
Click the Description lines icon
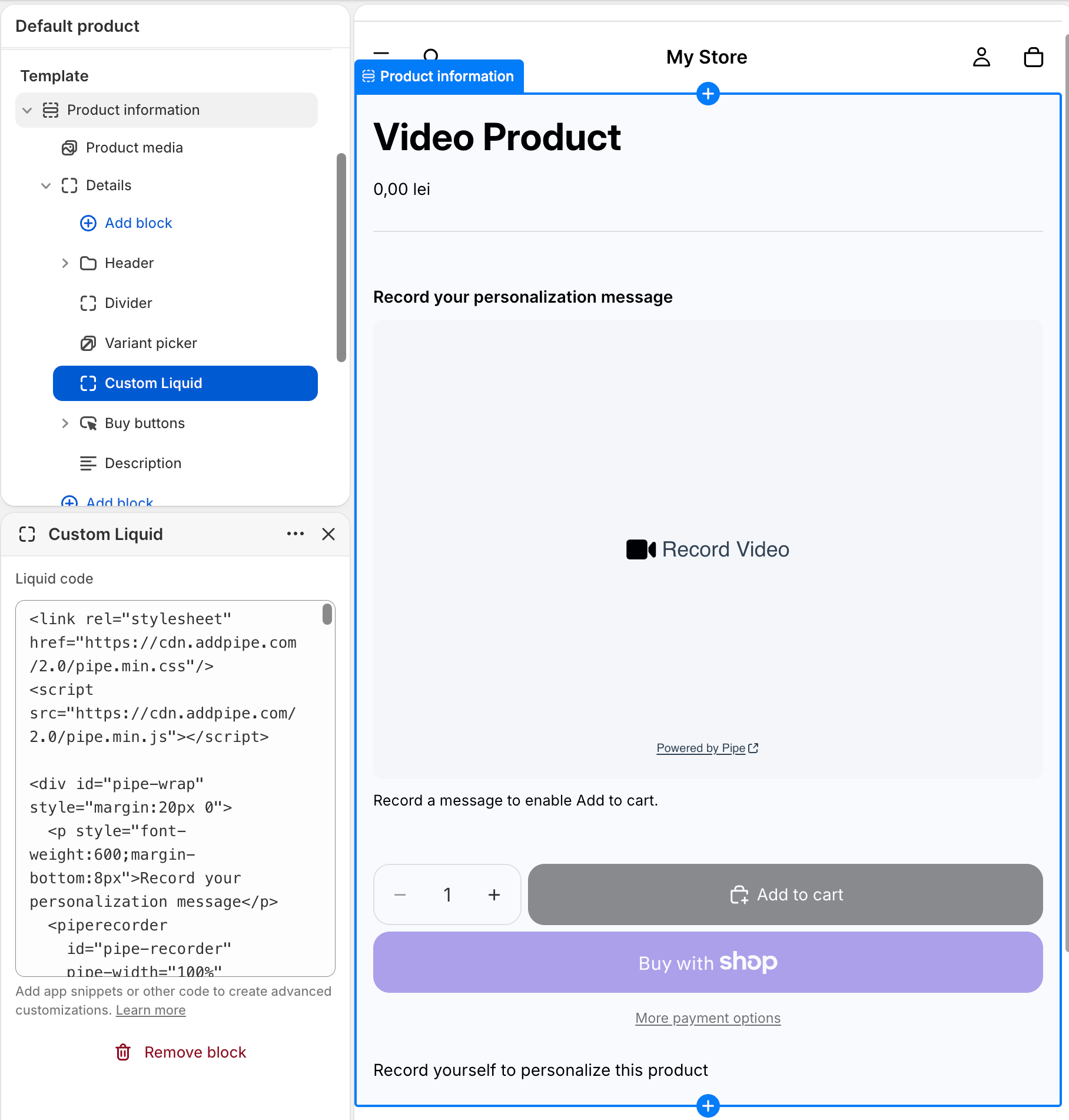tap(88, 463)
